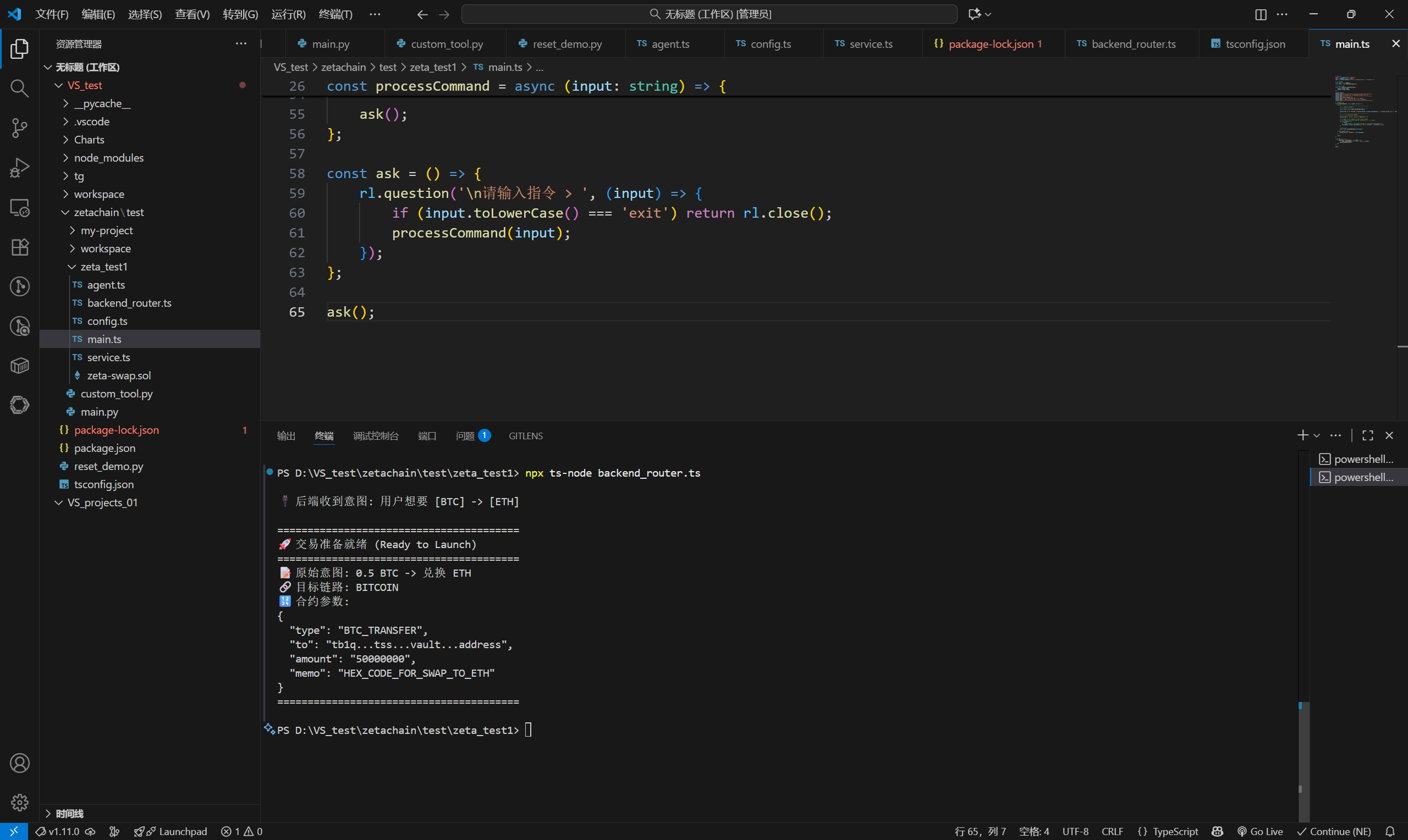Collapse the zetachain\test folder
Viewport: 1408px width, 840px height.
tap(150, 212)
